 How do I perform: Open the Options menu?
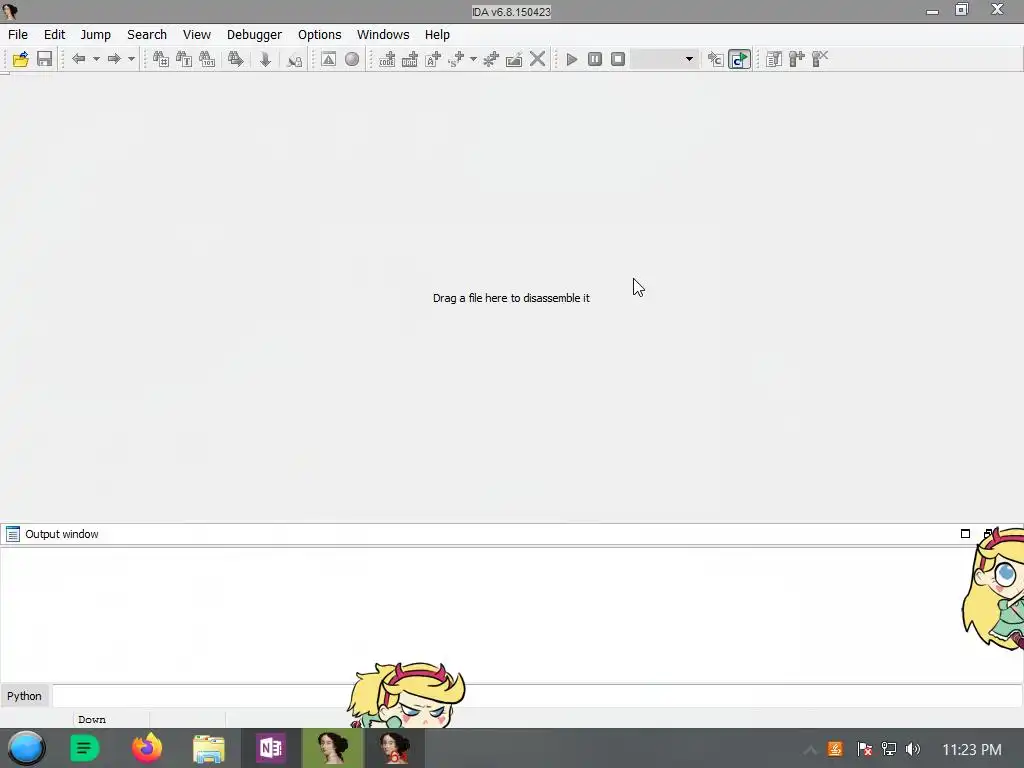pyautogui.click(x=319, y=35)
